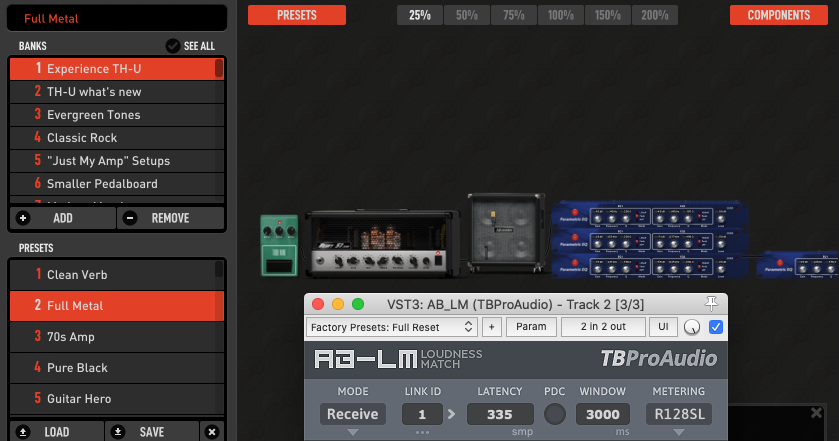Viewport: 839px width, 441px height.
Task: Pin the AB_LM plugin window
Action: 711,304
